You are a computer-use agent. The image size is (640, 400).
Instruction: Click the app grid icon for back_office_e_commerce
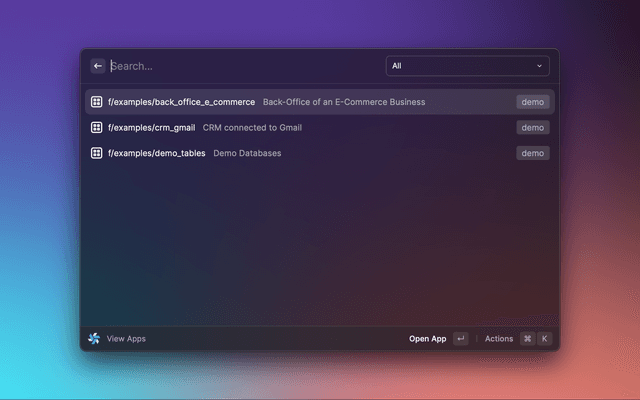pyautogui.click(x=97, y=102)
